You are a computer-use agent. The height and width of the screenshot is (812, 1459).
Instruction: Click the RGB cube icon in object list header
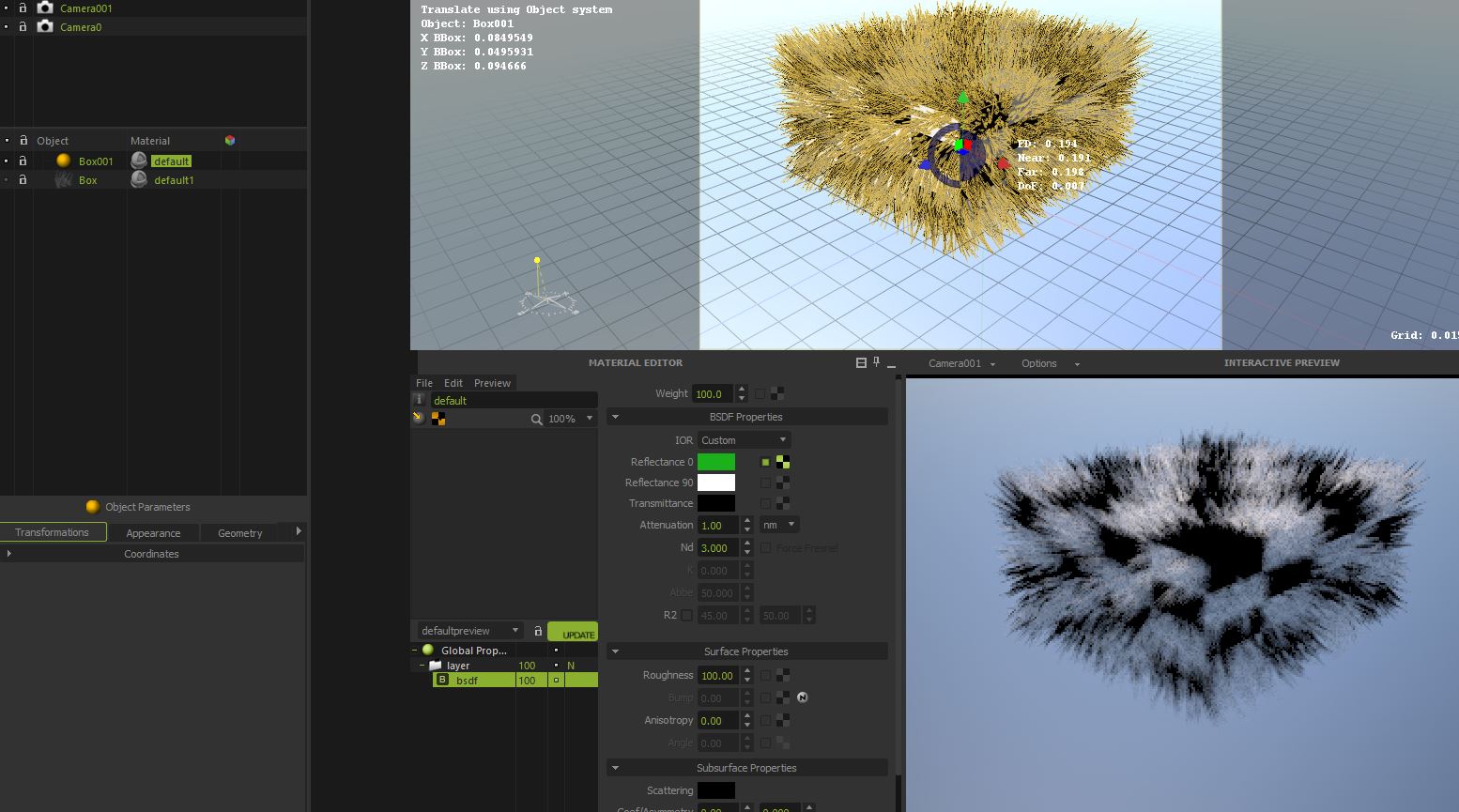(x=230, y=140)
